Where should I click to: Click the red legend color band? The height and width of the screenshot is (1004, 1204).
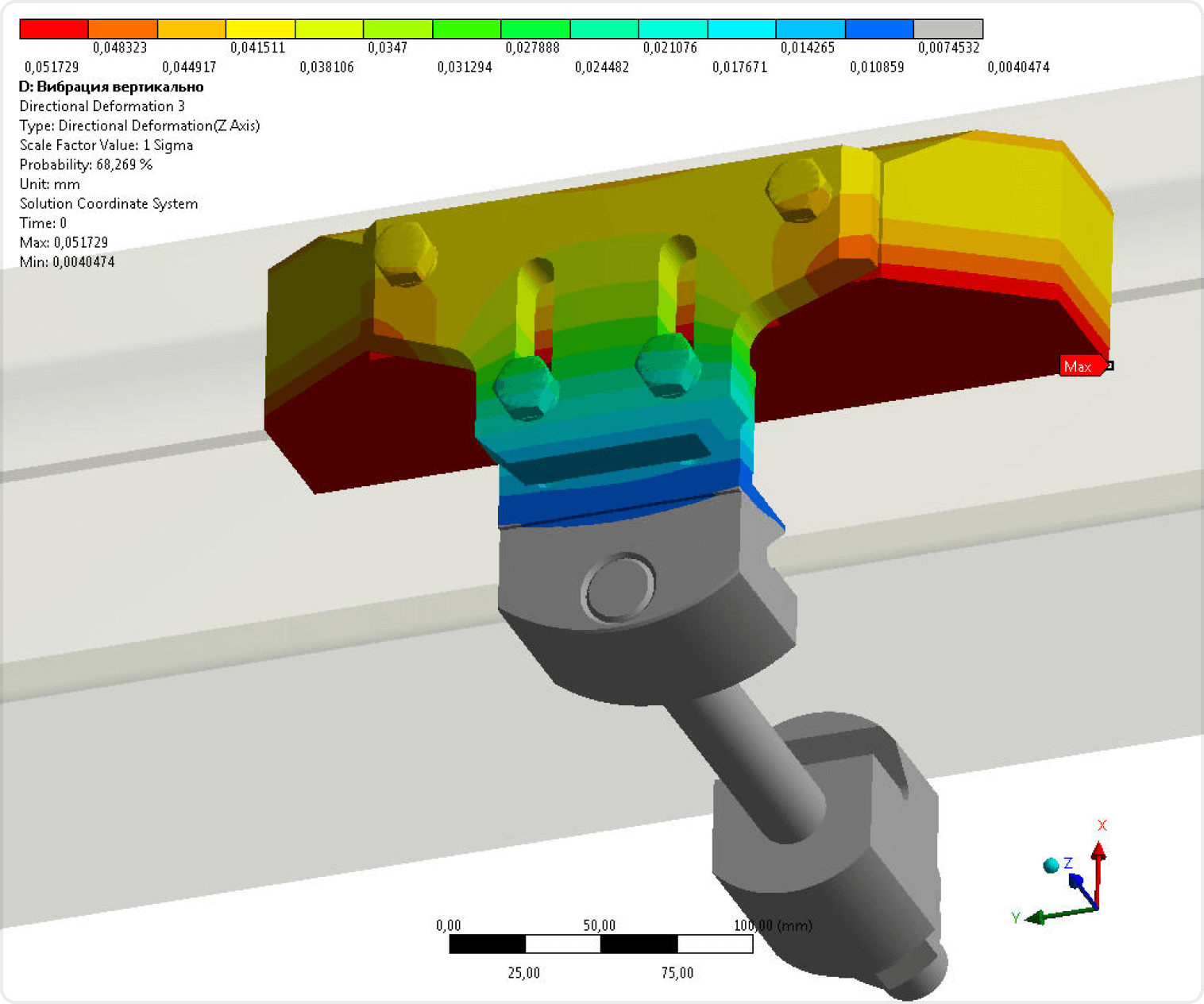tap(54, 29)
